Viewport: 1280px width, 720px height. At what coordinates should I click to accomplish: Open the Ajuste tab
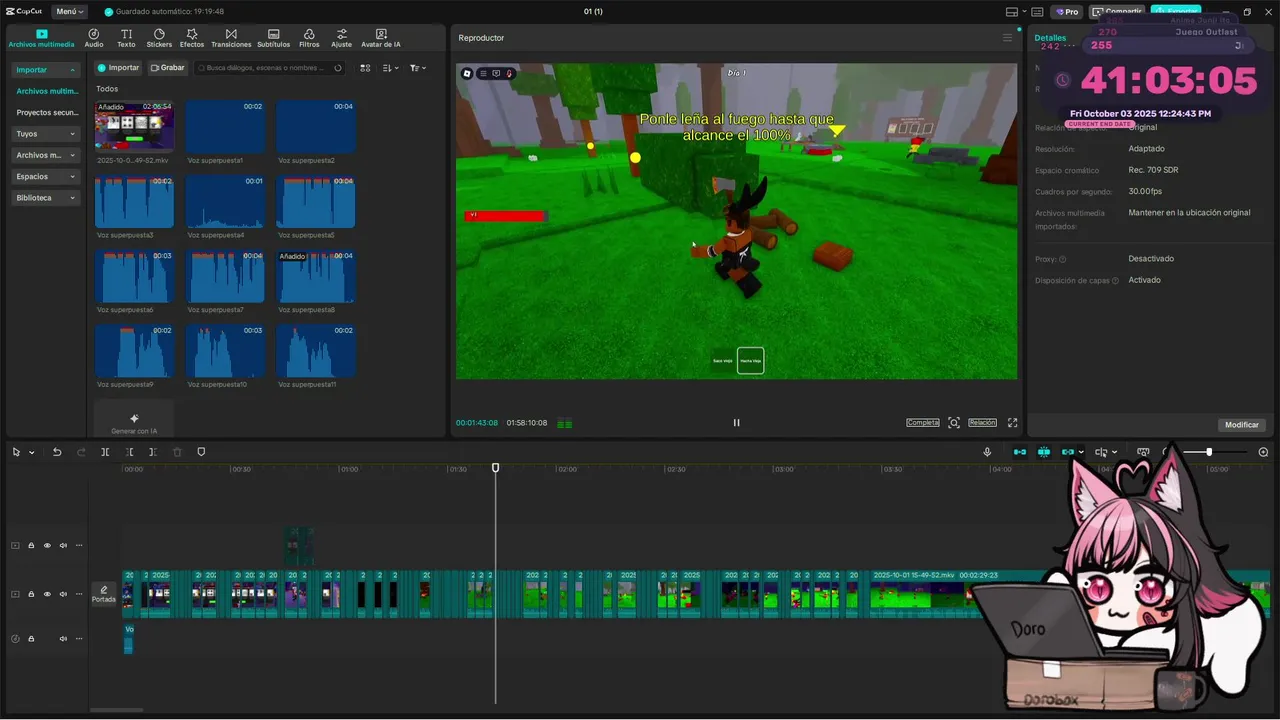coord(341,38)
